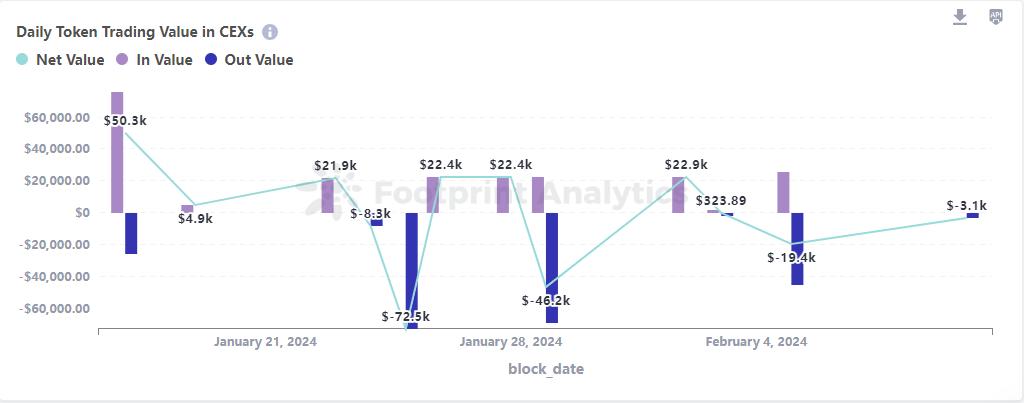Click the block_date axis title
Image resolution: width=1024 pixels, height=403 pixels.
click(x=546, y=369)
